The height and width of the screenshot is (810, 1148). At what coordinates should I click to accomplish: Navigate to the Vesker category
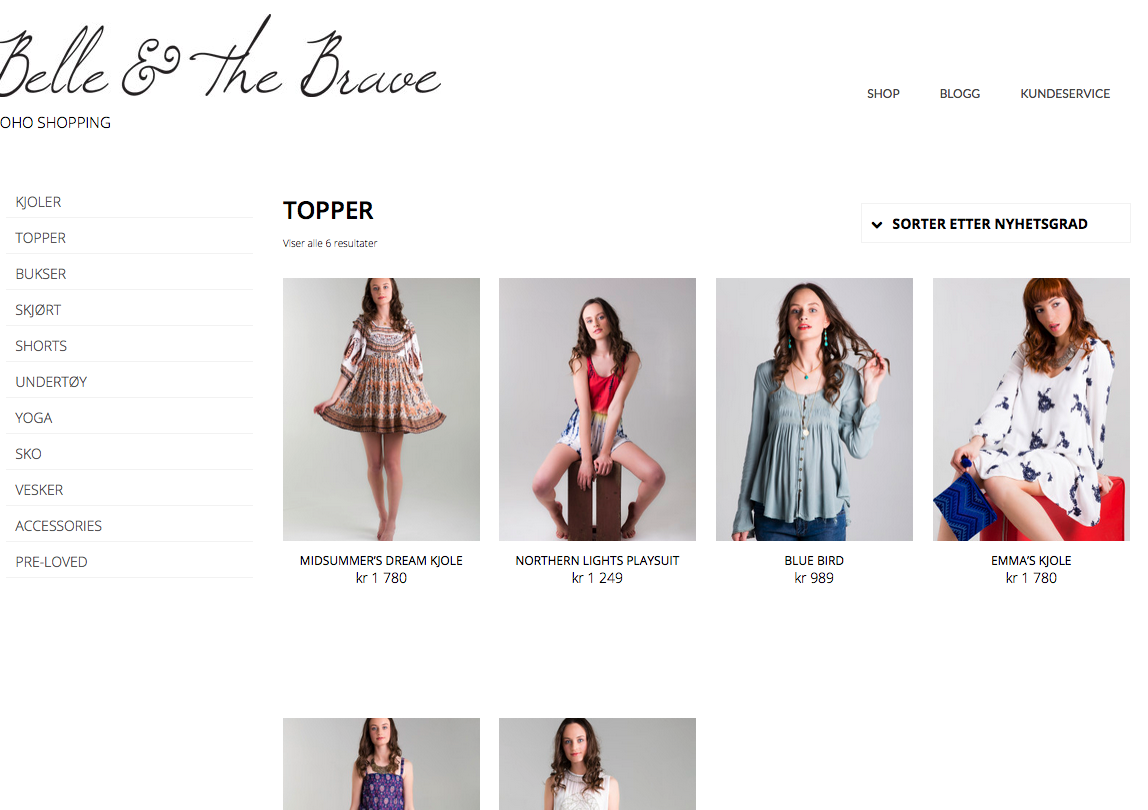pos(40,490)
